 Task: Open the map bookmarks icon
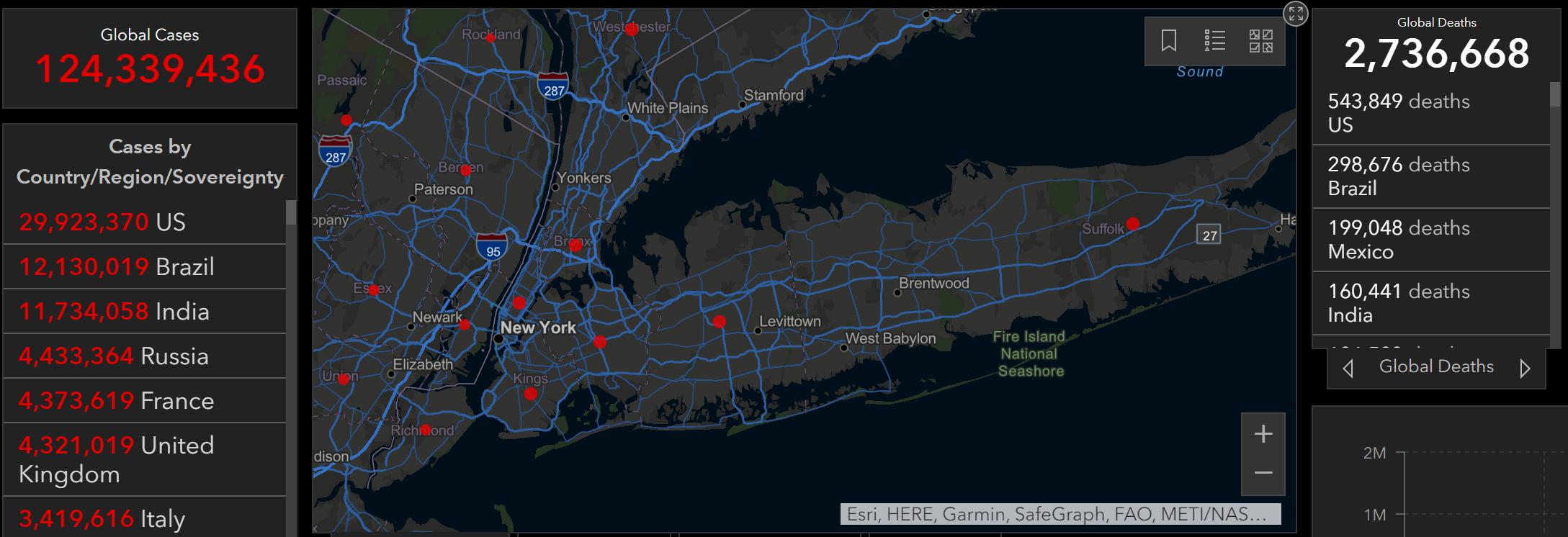coord(1168,41)
